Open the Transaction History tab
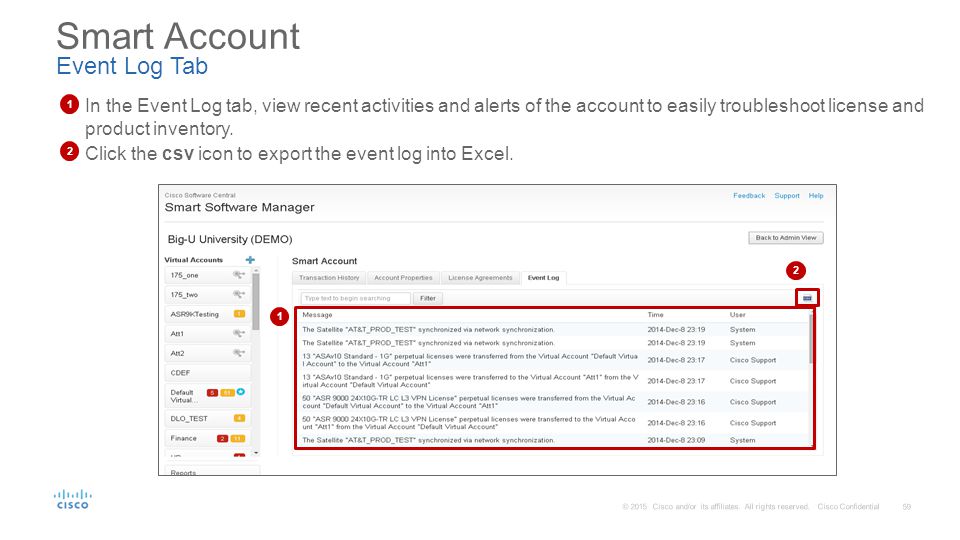Viewport: 960px width, 540px height. point(329,278)
